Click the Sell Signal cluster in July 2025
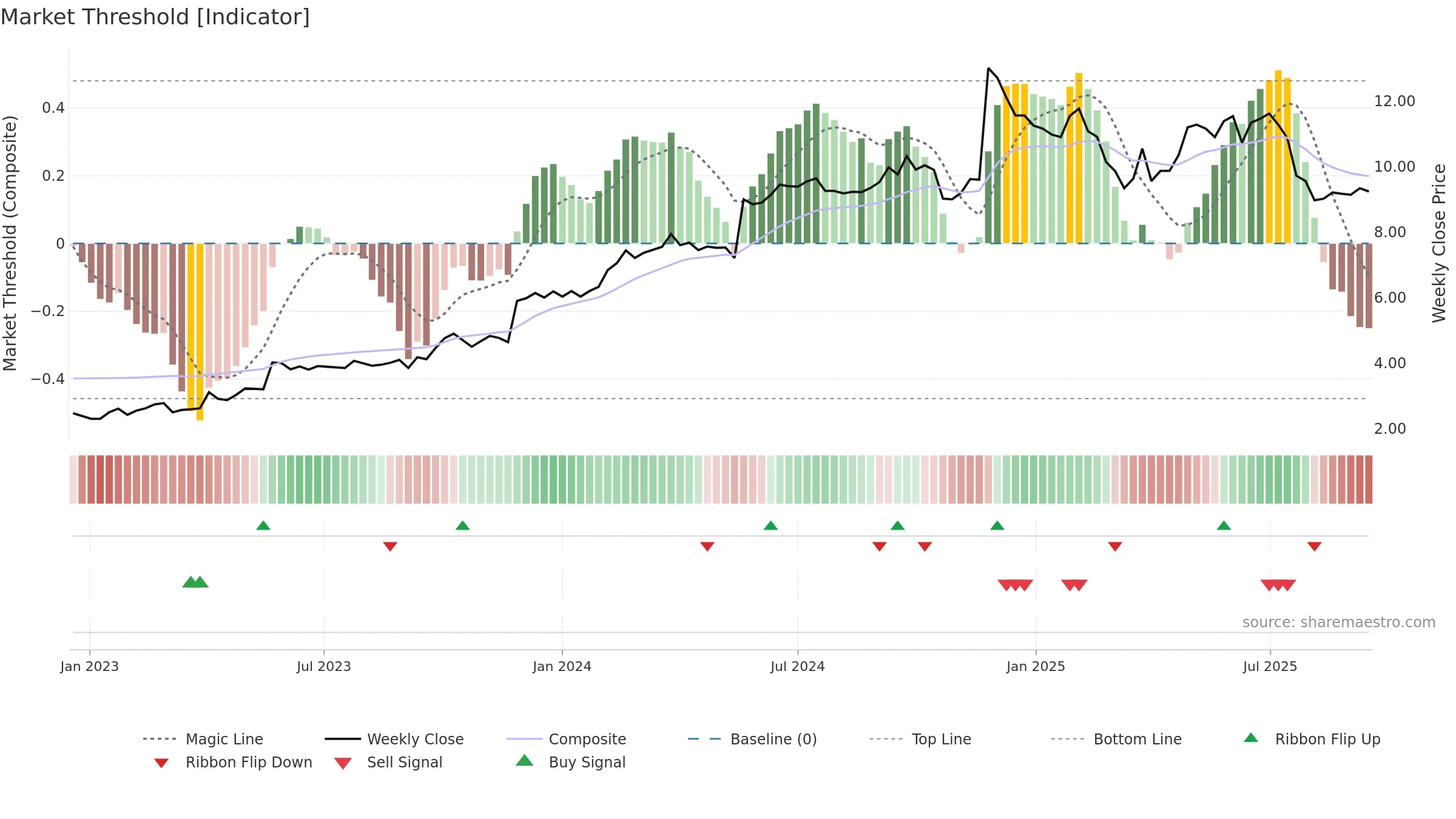The width and height of the screenshot is (1456, 819). tap(1278, 585)
